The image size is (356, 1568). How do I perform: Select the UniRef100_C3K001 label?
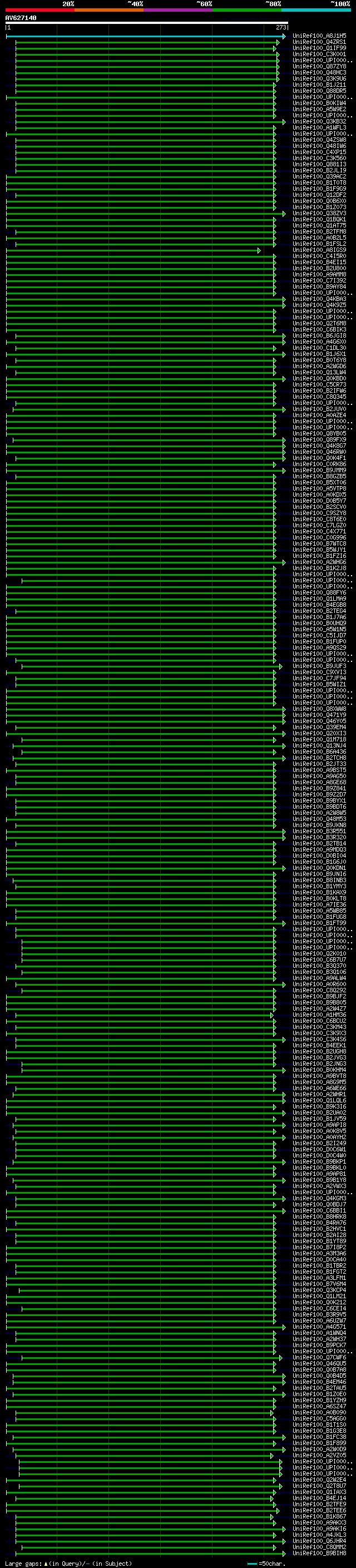pyautogui.click(x=319, y=54)
